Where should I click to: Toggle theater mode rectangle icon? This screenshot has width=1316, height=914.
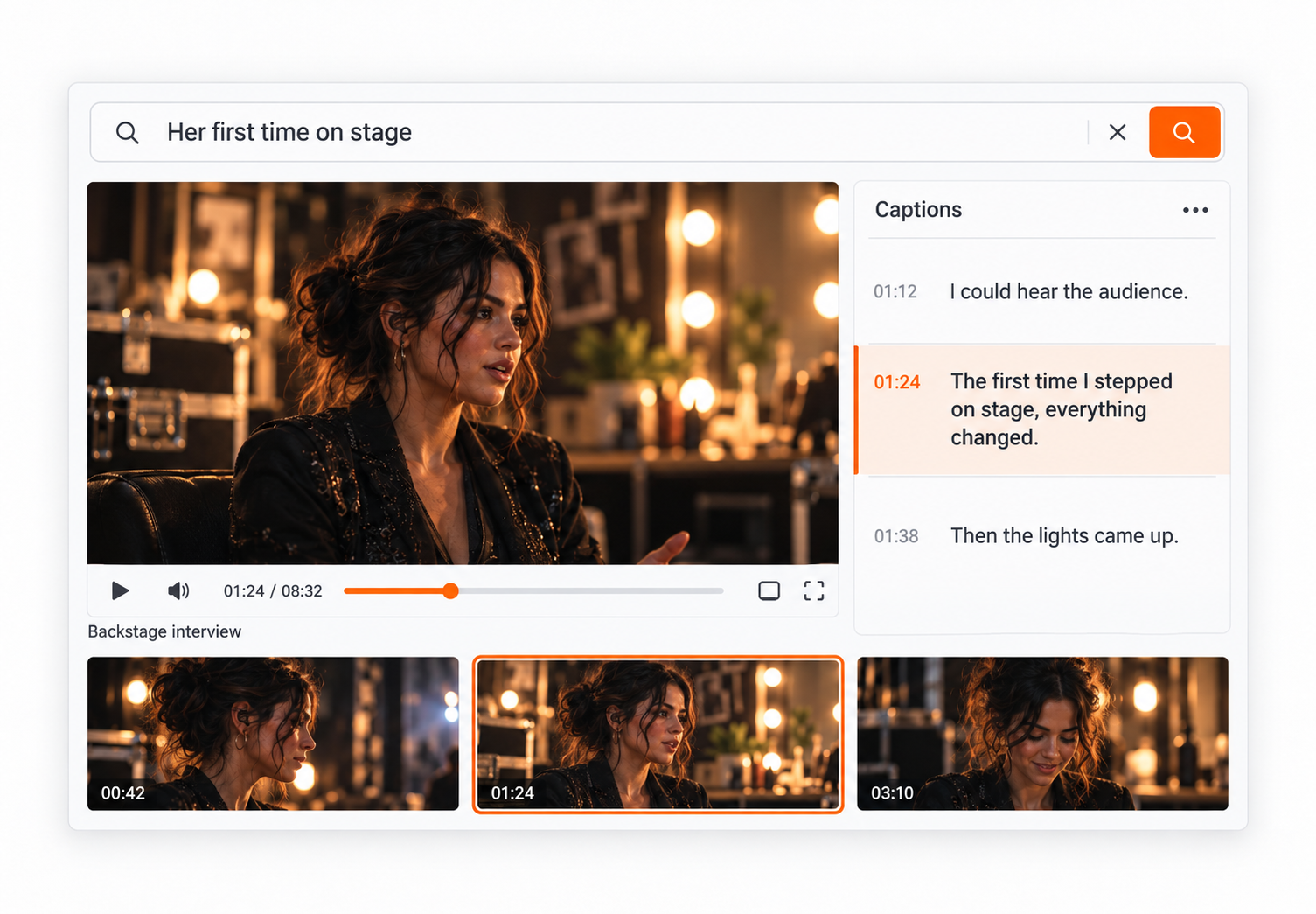pos(769,591)
